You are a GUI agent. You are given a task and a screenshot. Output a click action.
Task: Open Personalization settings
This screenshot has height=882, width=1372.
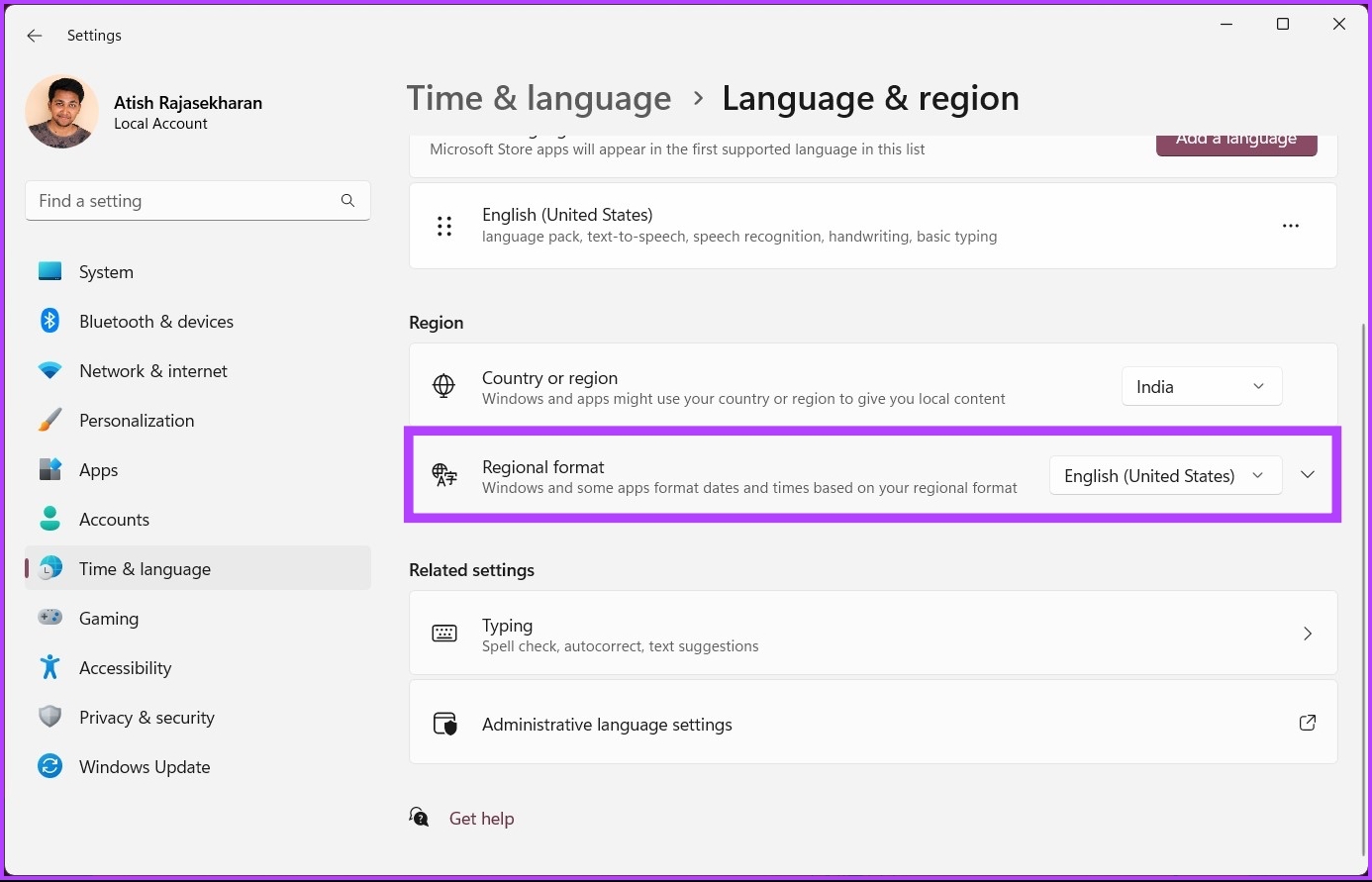pyautogui.click(x=137, y=420)
